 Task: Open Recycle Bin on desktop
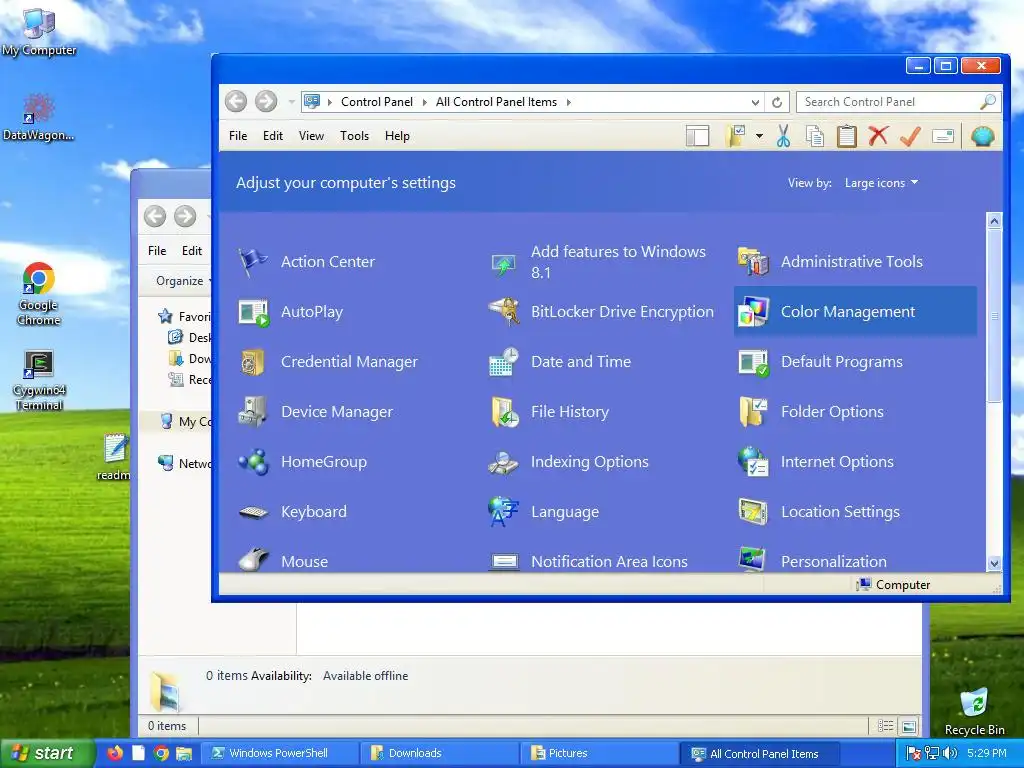pyautogui.click(x=974, y=711)
